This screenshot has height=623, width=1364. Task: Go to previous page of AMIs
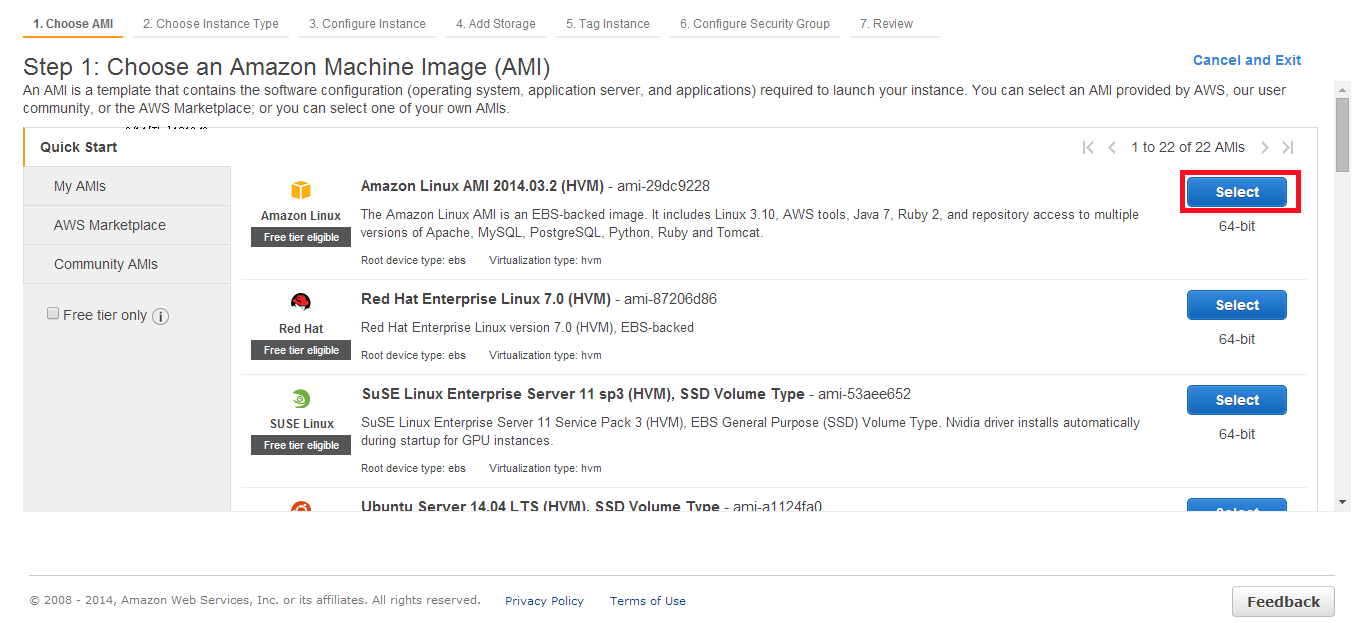(1112, 148)
